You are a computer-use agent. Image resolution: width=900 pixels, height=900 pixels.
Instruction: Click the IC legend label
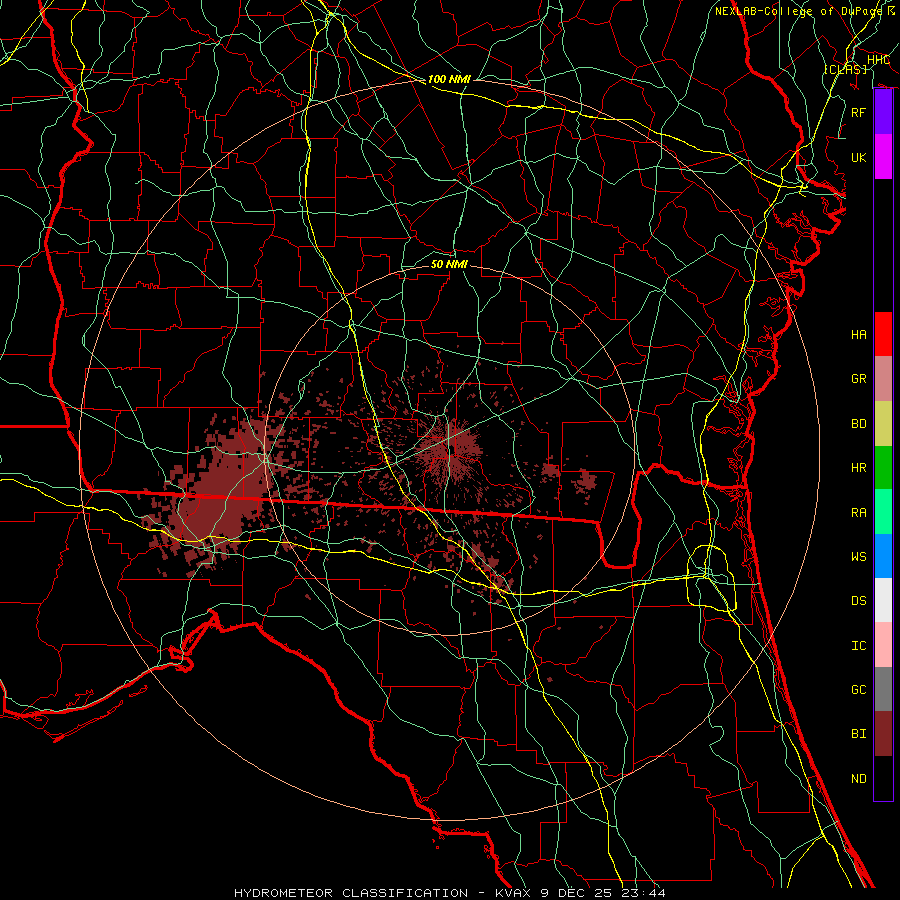click(x=858, y=646)
